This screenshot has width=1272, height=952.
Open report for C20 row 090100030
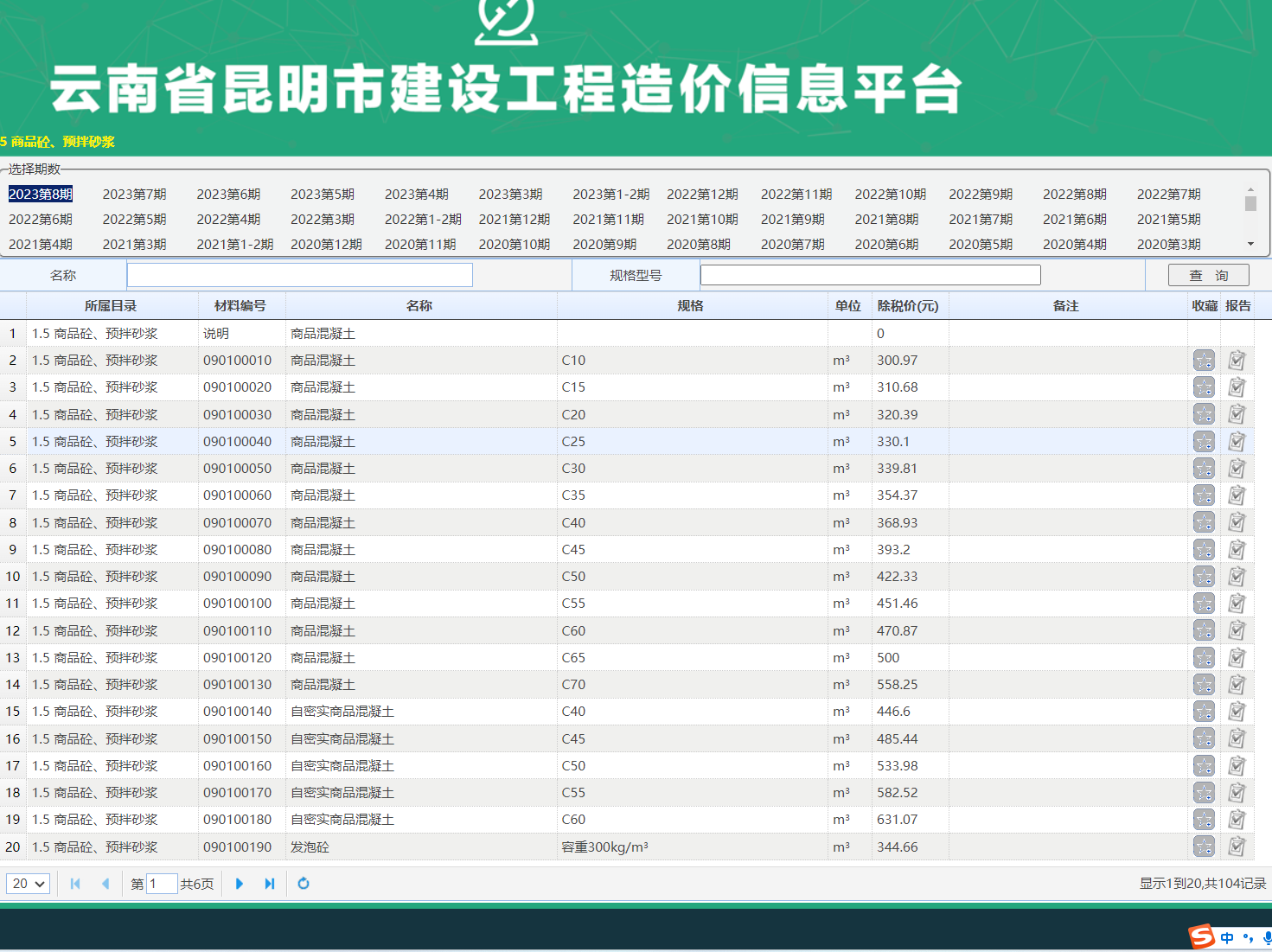point(1237,414)
